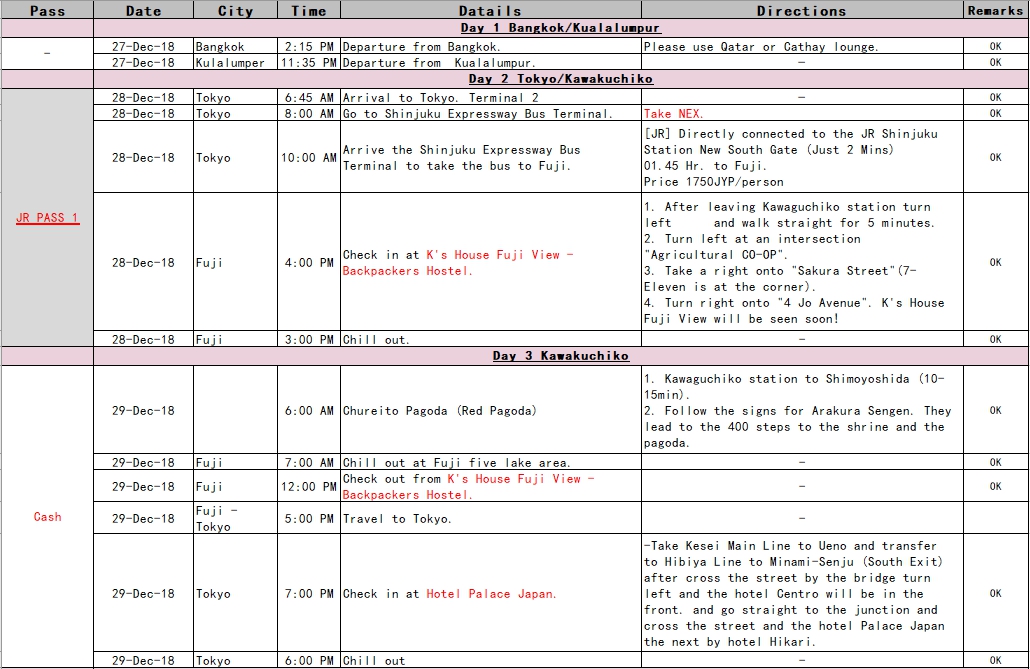The height and width of the screenshot is (669, 1030).
Task: Select the Check in at K's House cell
Action: point(491,262)
